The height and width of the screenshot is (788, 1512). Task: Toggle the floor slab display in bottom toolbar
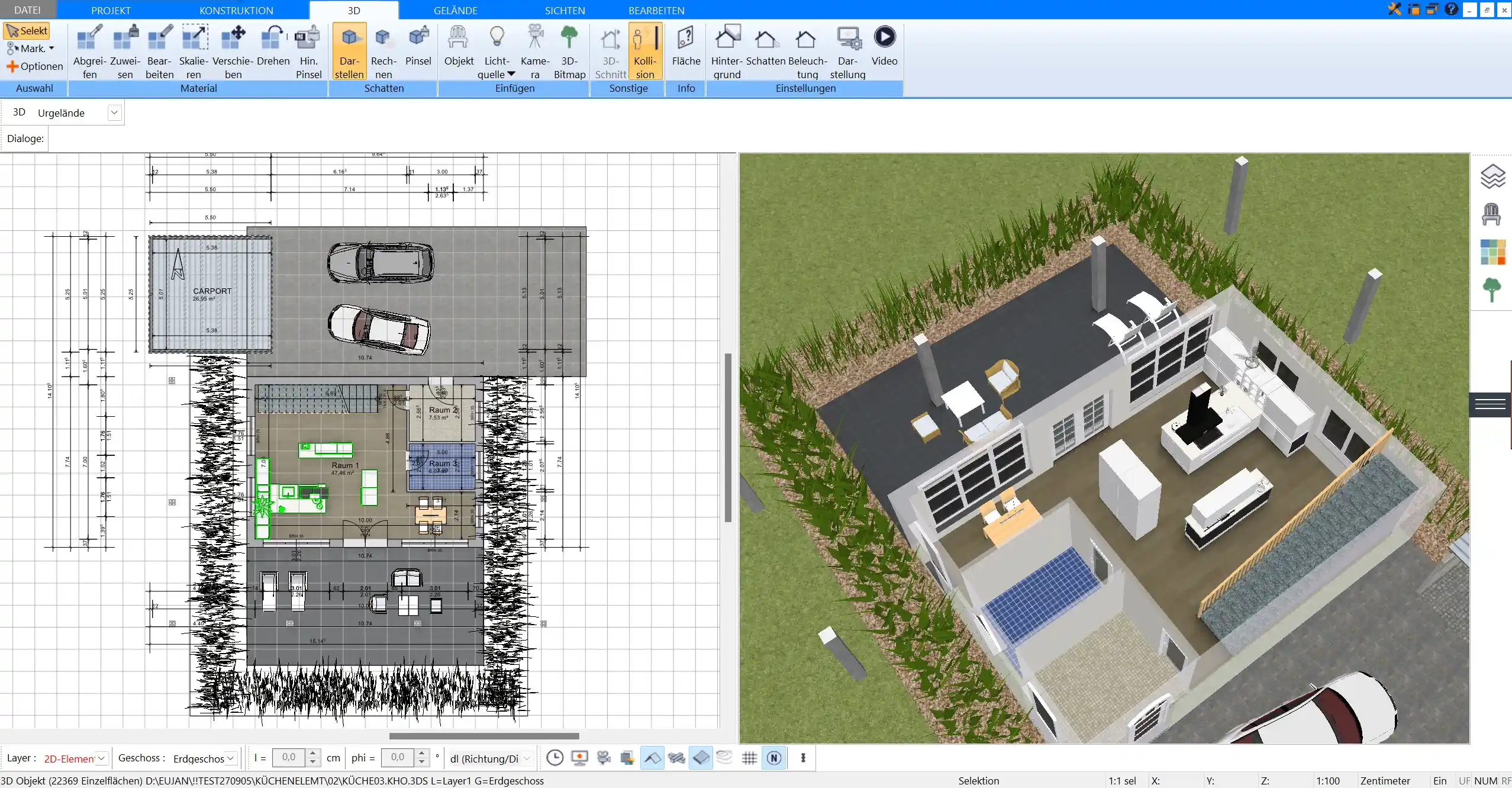pos(701,758)
